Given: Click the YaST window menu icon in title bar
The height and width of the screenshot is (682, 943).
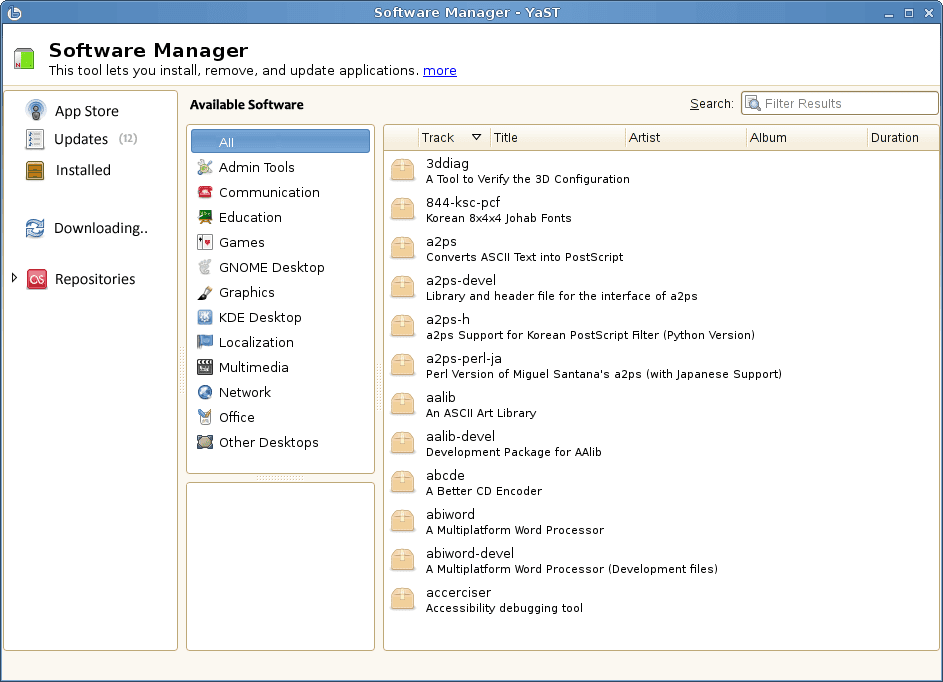Looking at the screenshot, I should (14, 13).
